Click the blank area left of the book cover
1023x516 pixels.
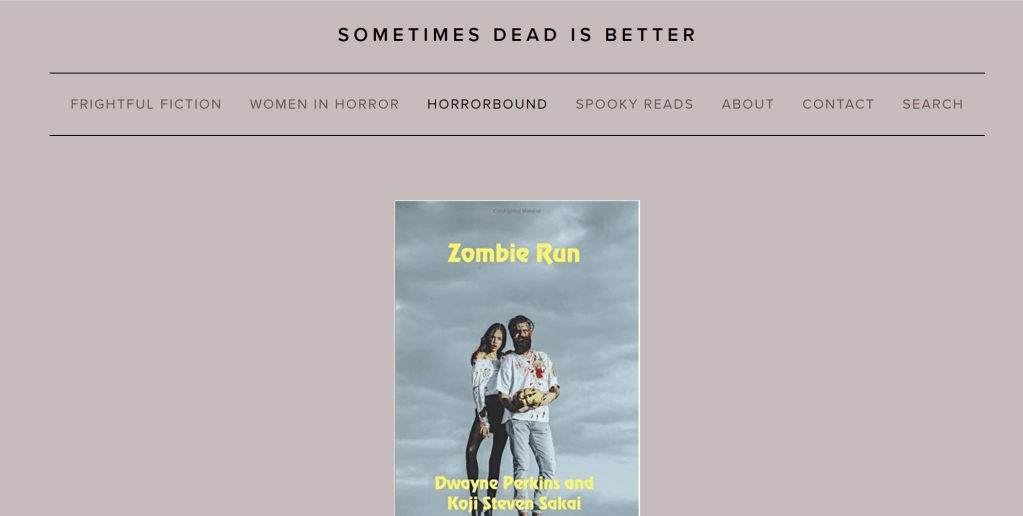[x=200, y=350]
